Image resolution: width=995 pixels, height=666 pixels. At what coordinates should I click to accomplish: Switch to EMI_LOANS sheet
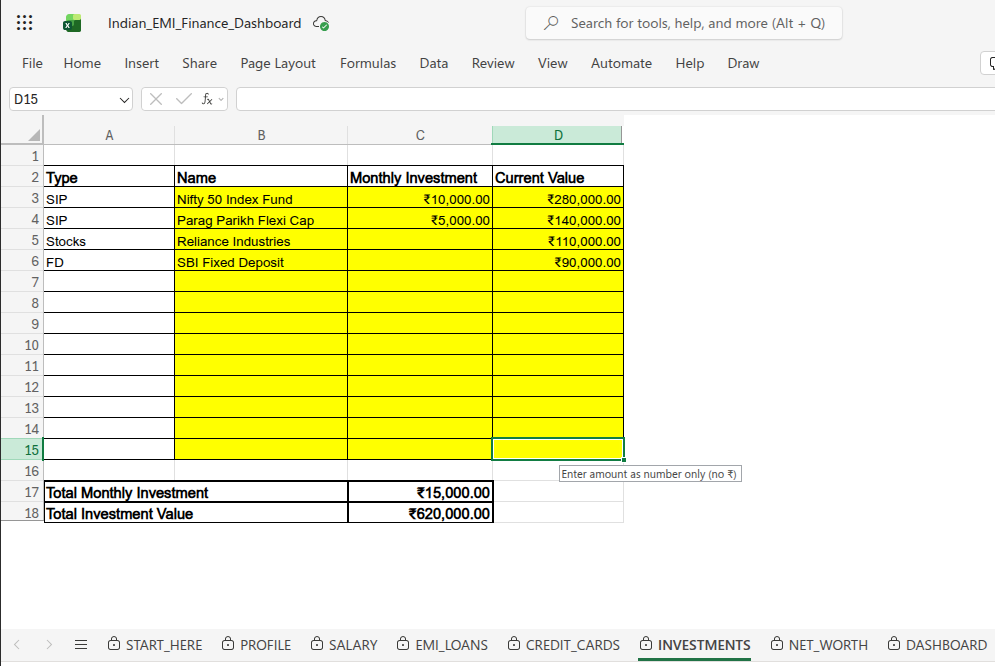coord(442,644)
